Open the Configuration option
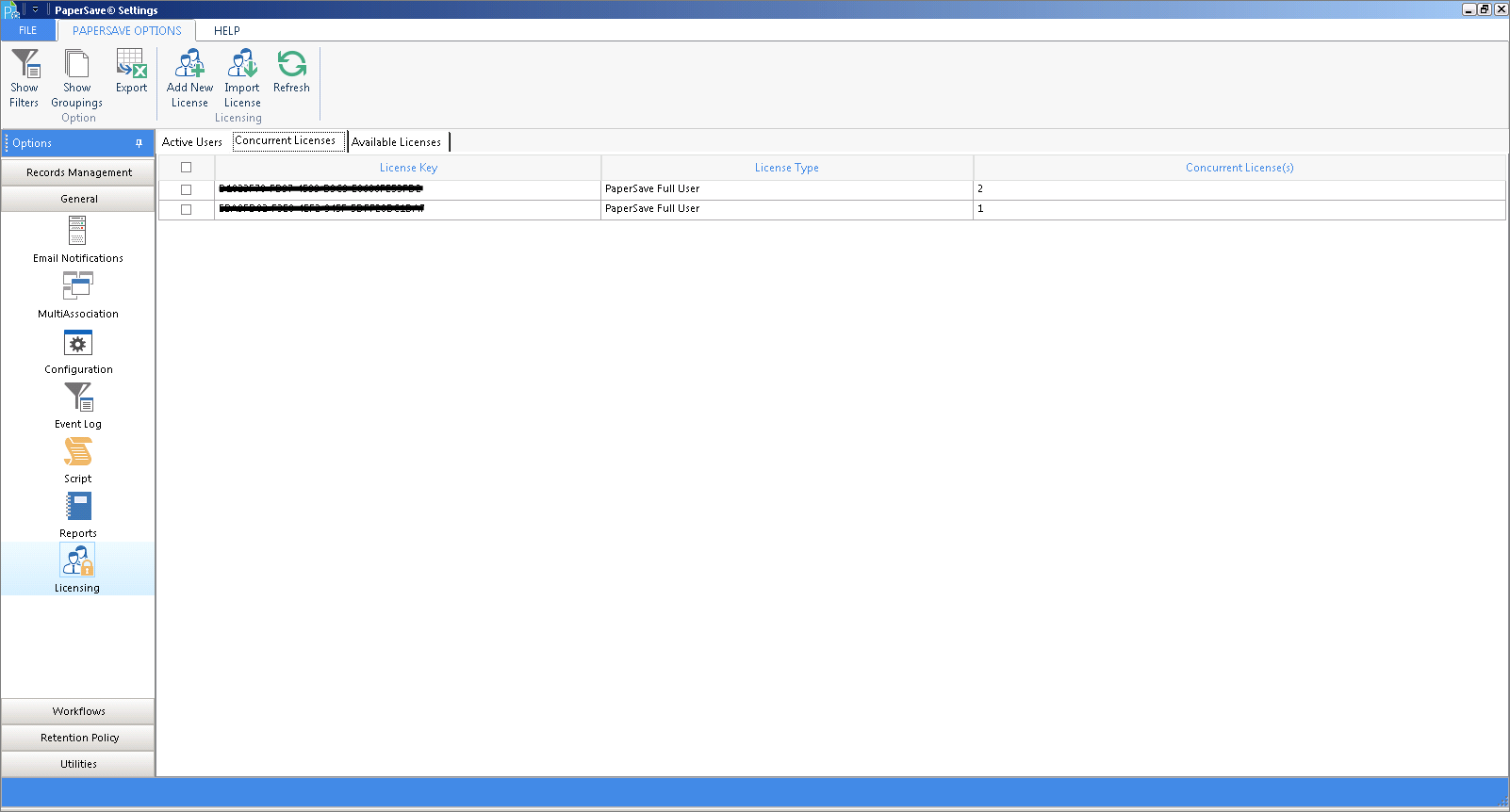Screen dimensions: 1510x812 click(x=77, y=344)
